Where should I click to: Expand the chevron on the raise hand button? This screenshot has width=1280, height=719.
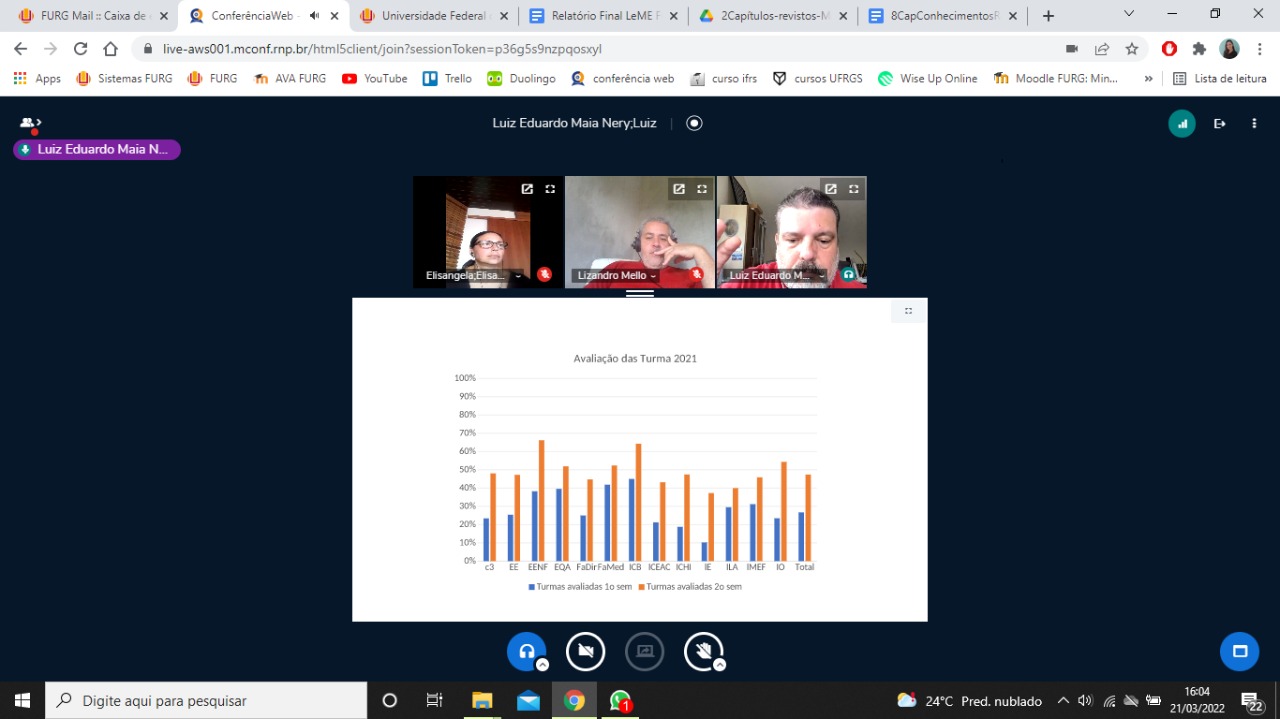point(719,665)
